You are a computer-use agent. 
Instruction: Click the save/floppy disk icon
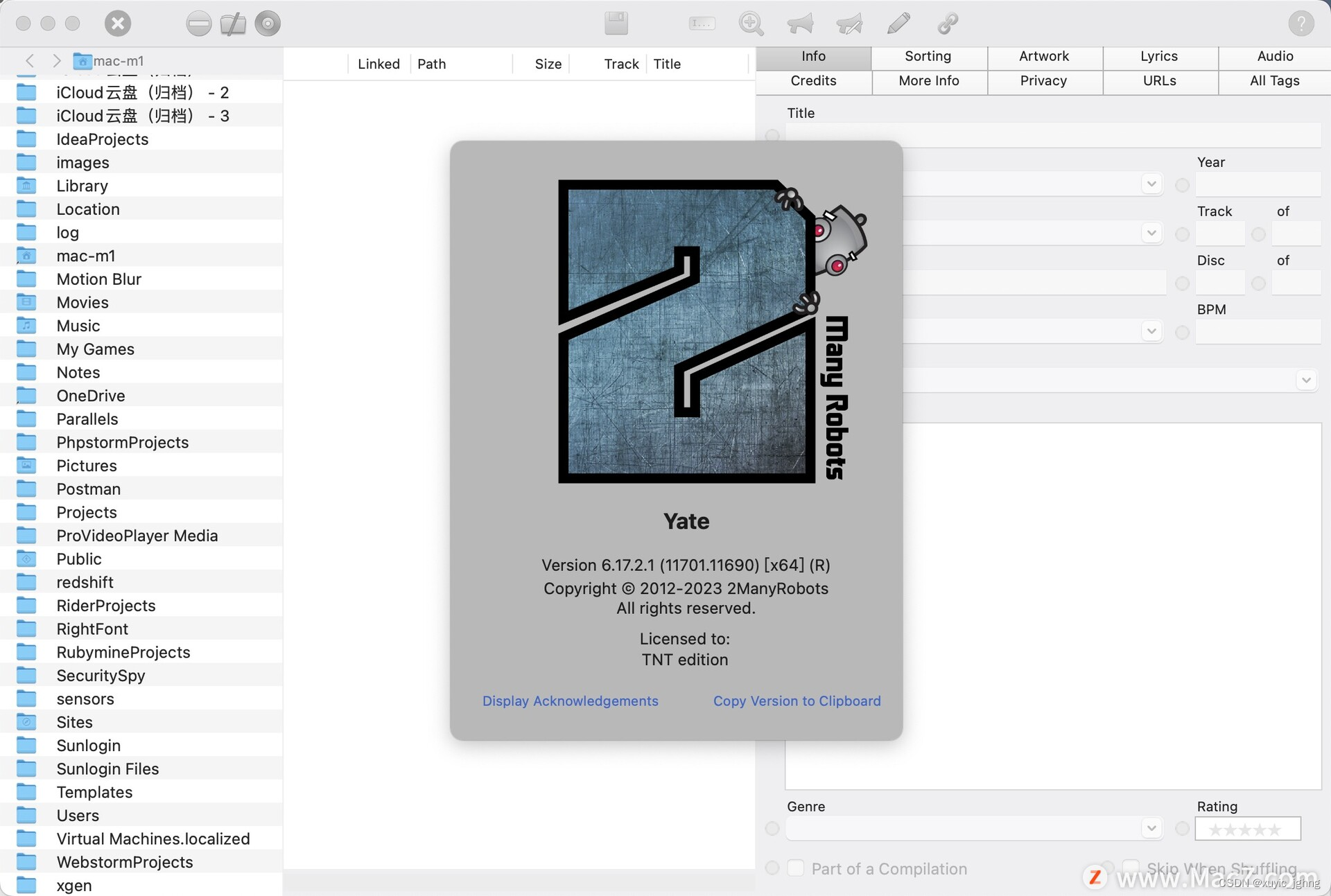pyautogui.click(x=617, y=23)
